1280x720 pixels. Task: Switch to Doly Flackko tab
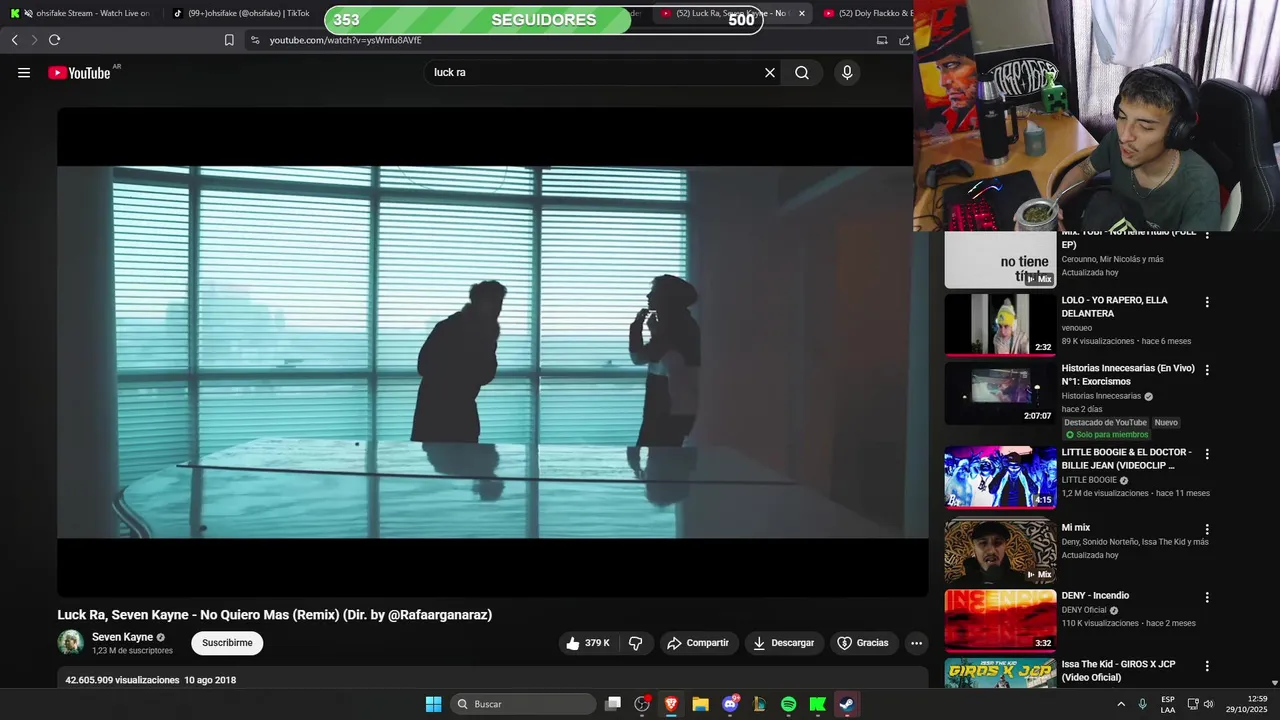[866, 13]
